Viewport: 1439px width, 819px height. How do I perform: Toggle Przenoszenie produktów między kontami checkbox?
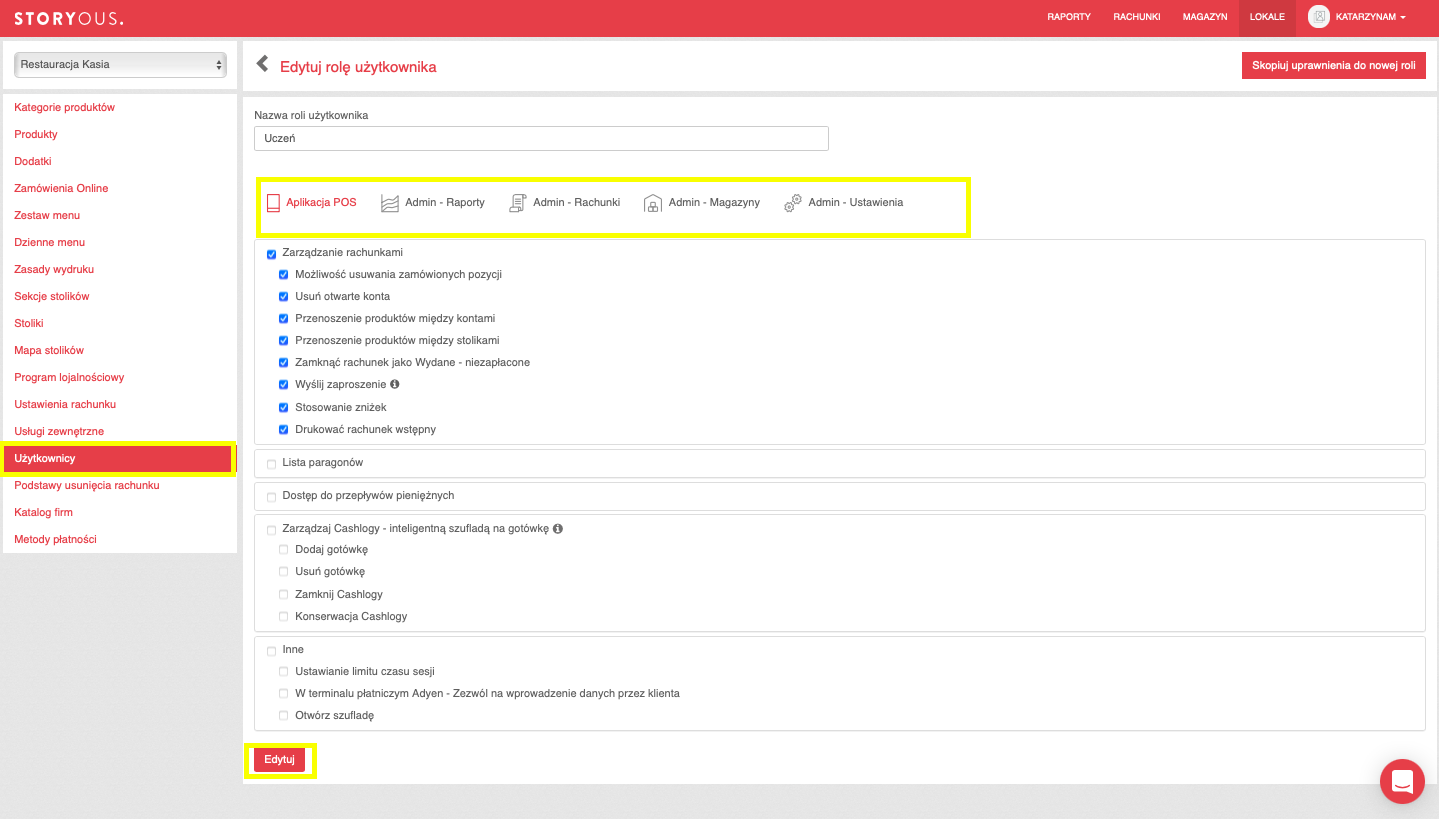(284, 319)
